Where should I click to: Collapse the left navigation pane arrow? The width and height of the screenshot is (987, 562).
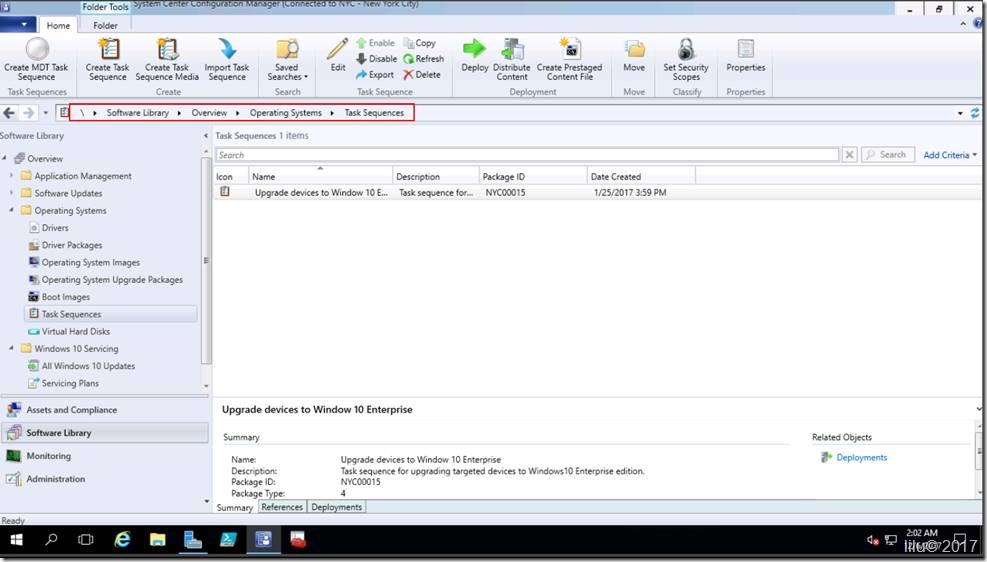coord(206,136)
